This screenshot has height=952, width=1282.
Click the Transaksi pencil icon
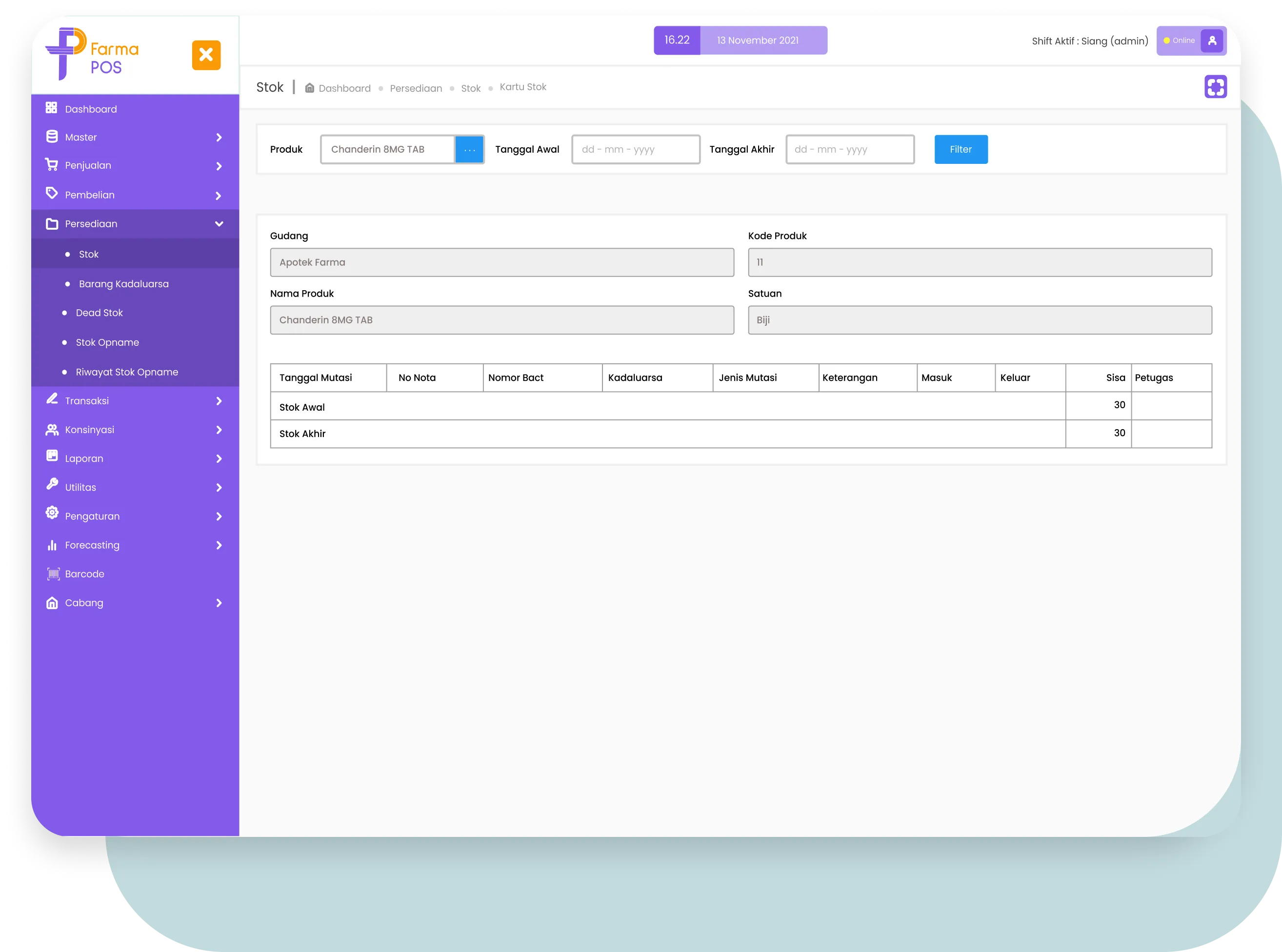coord(52,399)
